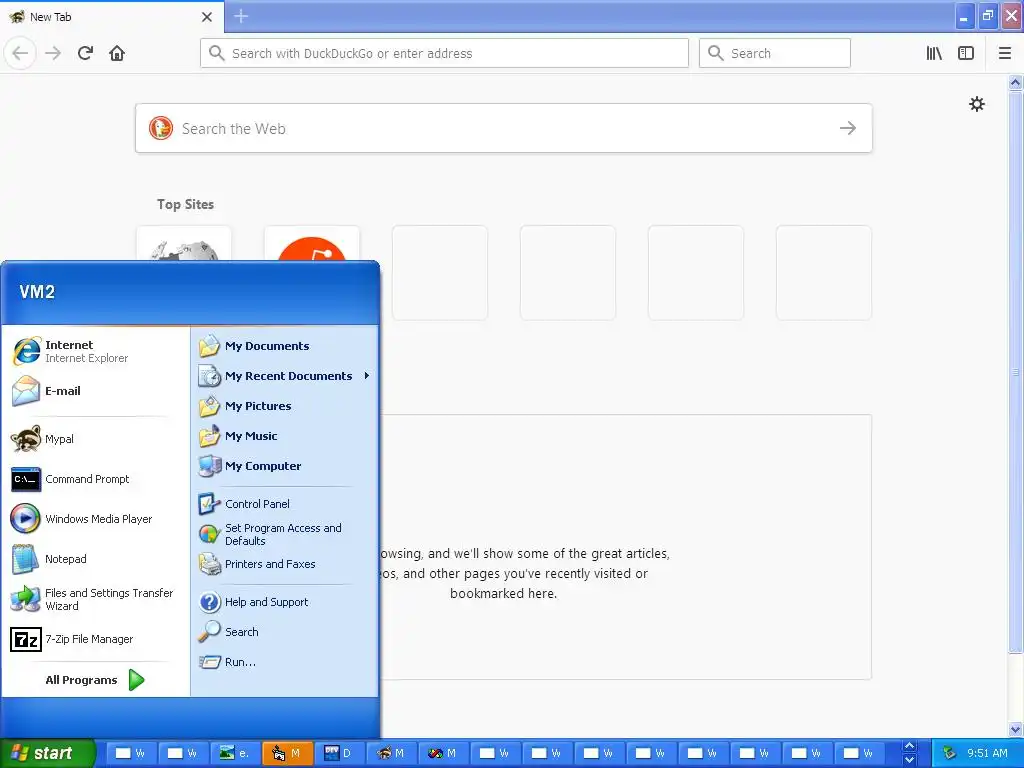This screenshot has width=1024, height=768.
Task: Open E-mail from Start menu
Action: click(x=95, y=391)
